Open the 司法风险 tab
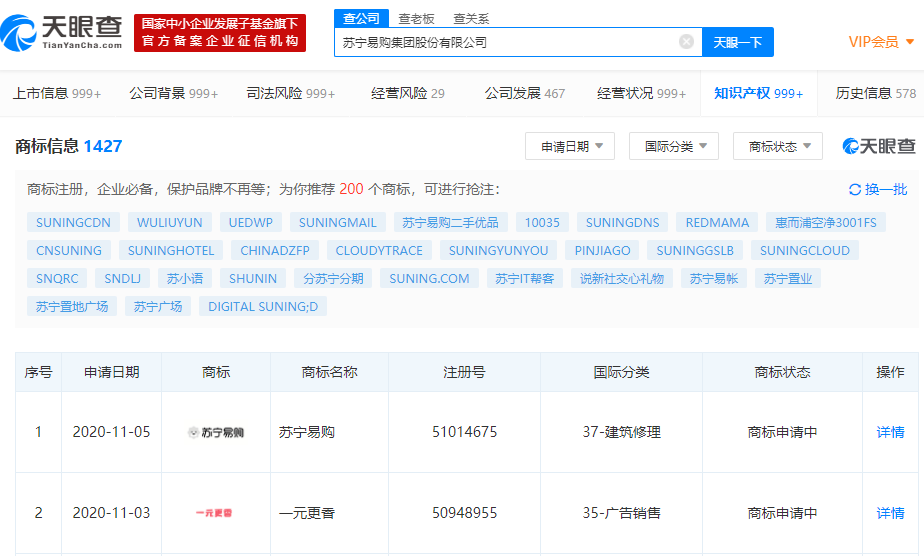This screenshot has height=556, width=924. click(x=291, y=93)
